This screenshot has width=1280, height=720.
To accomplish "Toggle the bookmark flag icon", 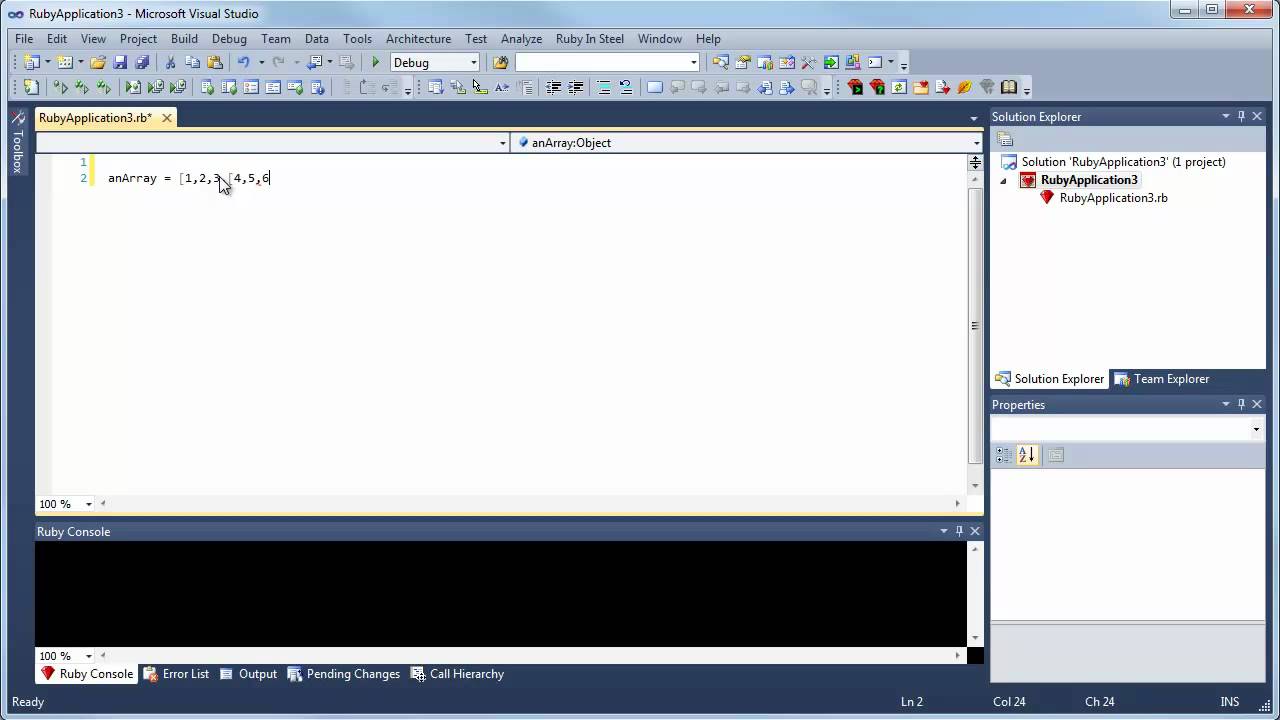I will point(654,87).
